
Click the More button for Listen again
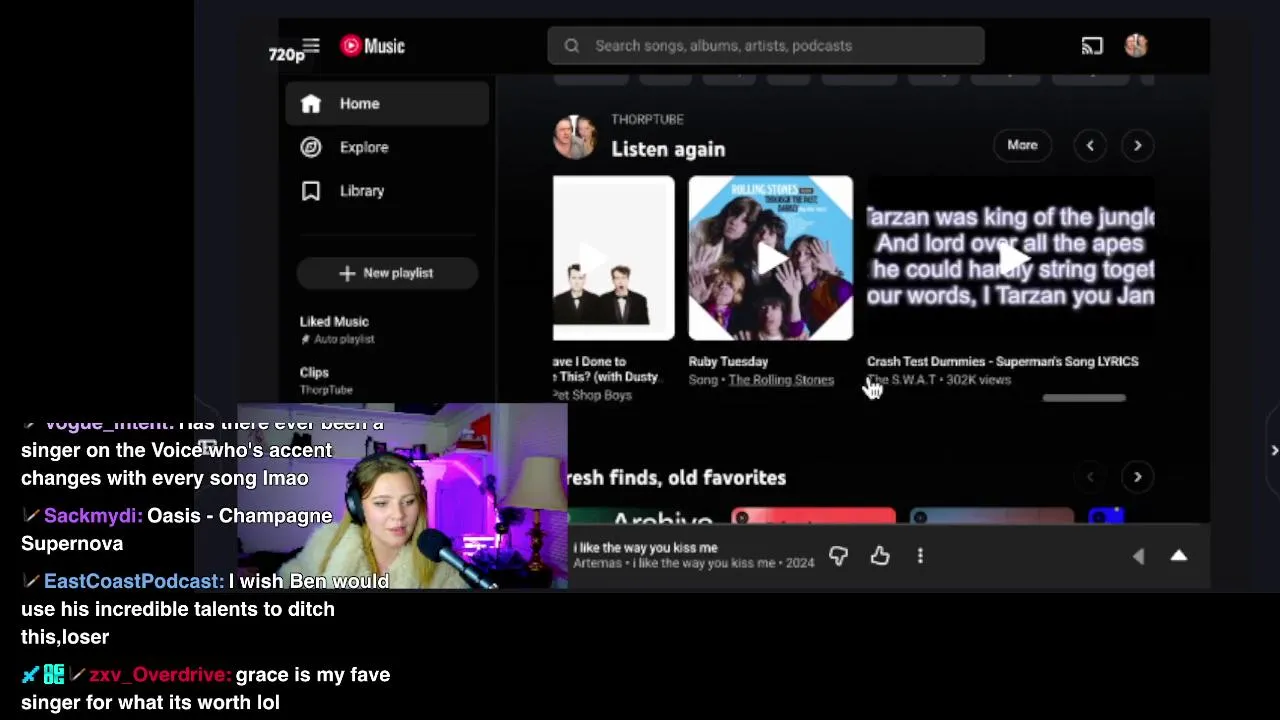pos(1022,145)
